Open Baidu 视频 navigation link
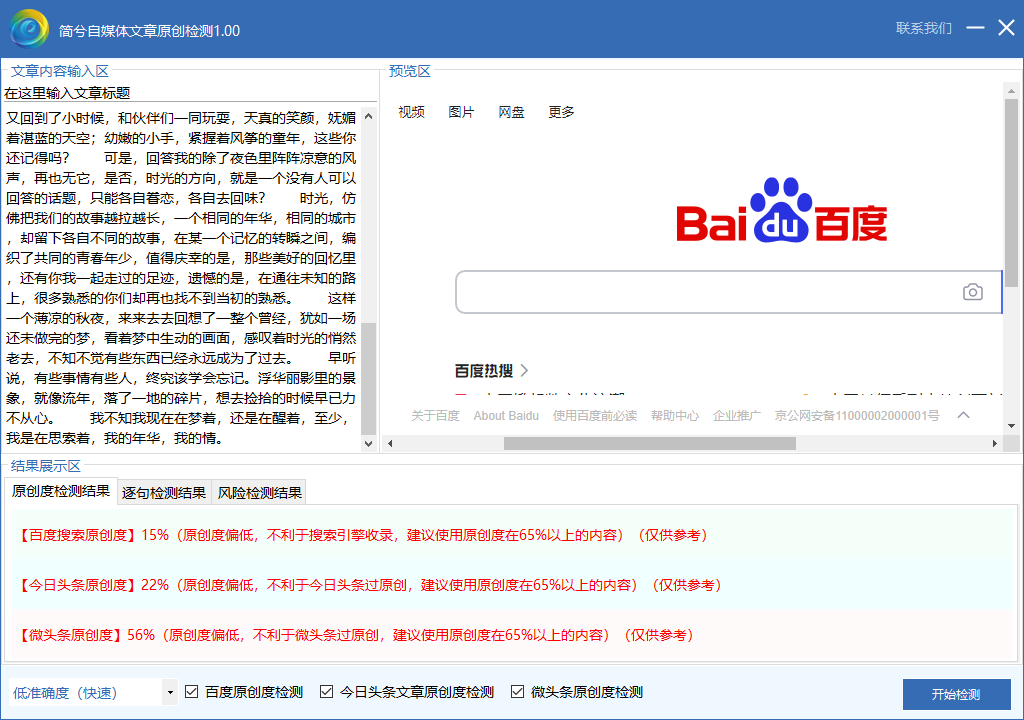1024x720 pixels. pyautogui.click(x=411, y=112)
